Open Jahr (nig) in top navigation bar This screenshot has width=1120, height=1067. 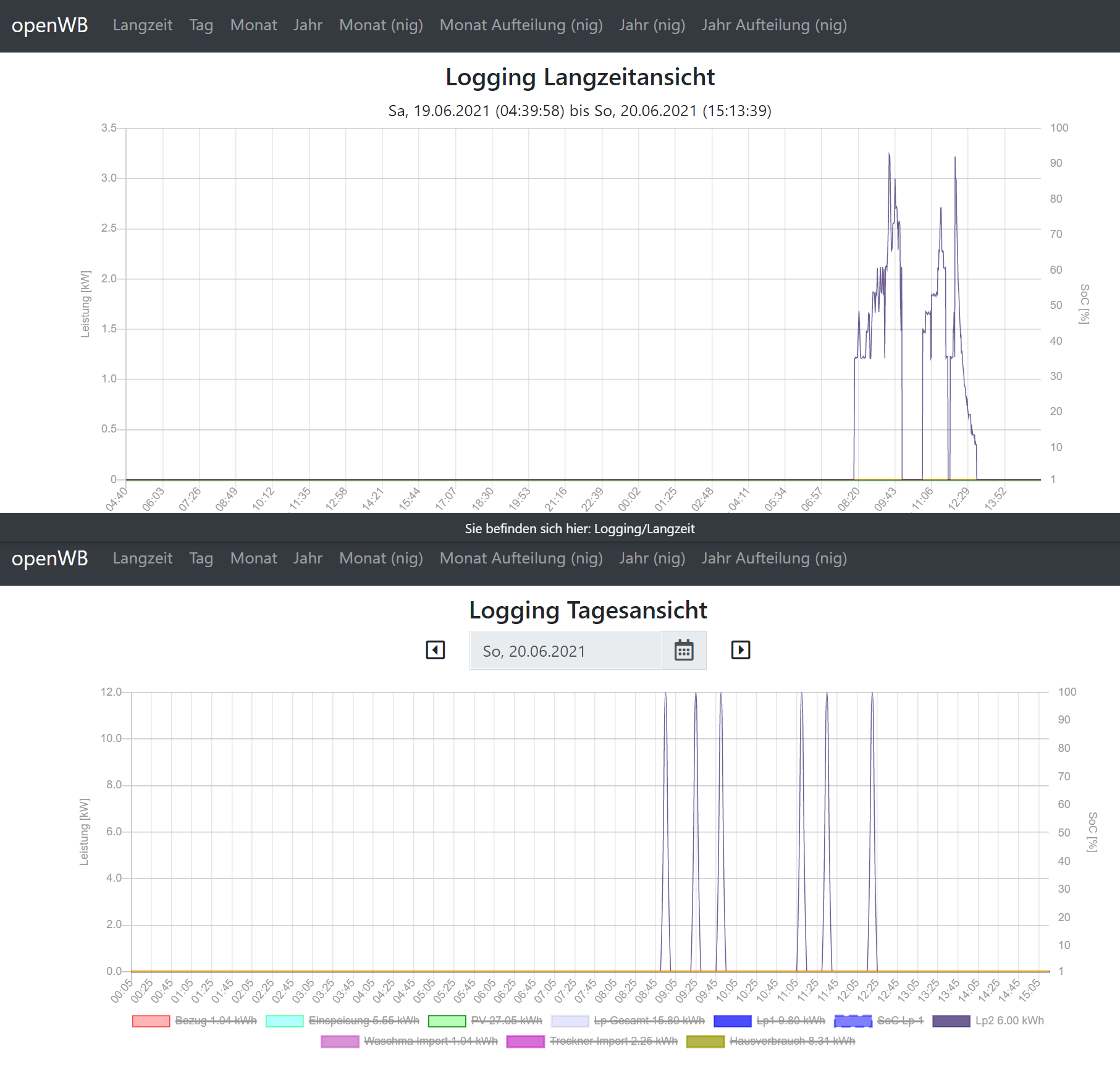tap(652, 25)
